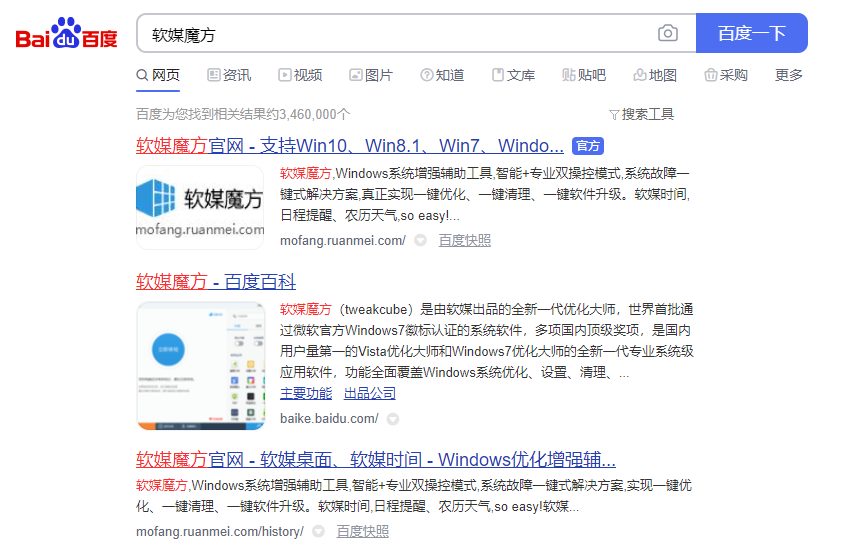Screen dimensions: 856x552
Task: Expand the dropdown icon beside mofang.ruanmei.com/
Action: [x=420, y=240]
